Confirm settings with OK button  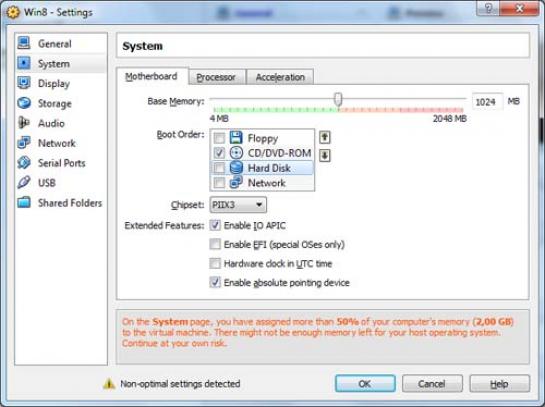coord(365,384)
